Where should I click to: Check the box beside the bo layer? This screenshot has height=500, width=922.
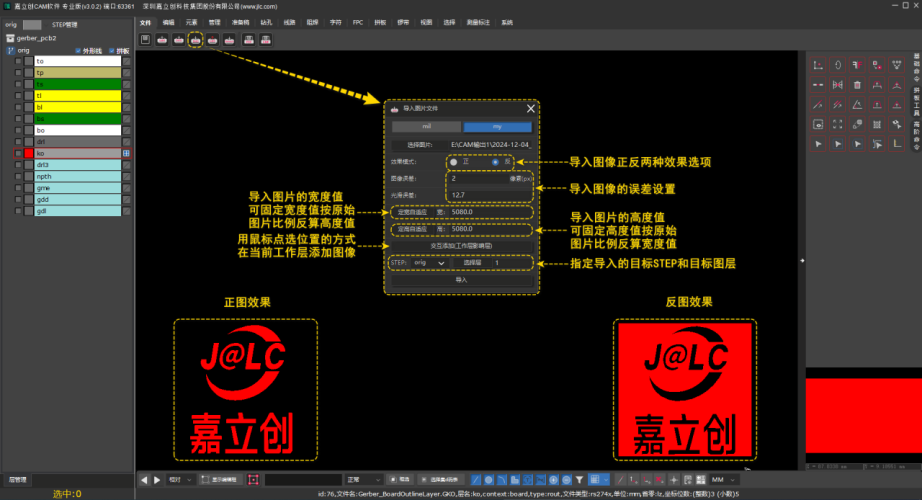tap(18, 130)
